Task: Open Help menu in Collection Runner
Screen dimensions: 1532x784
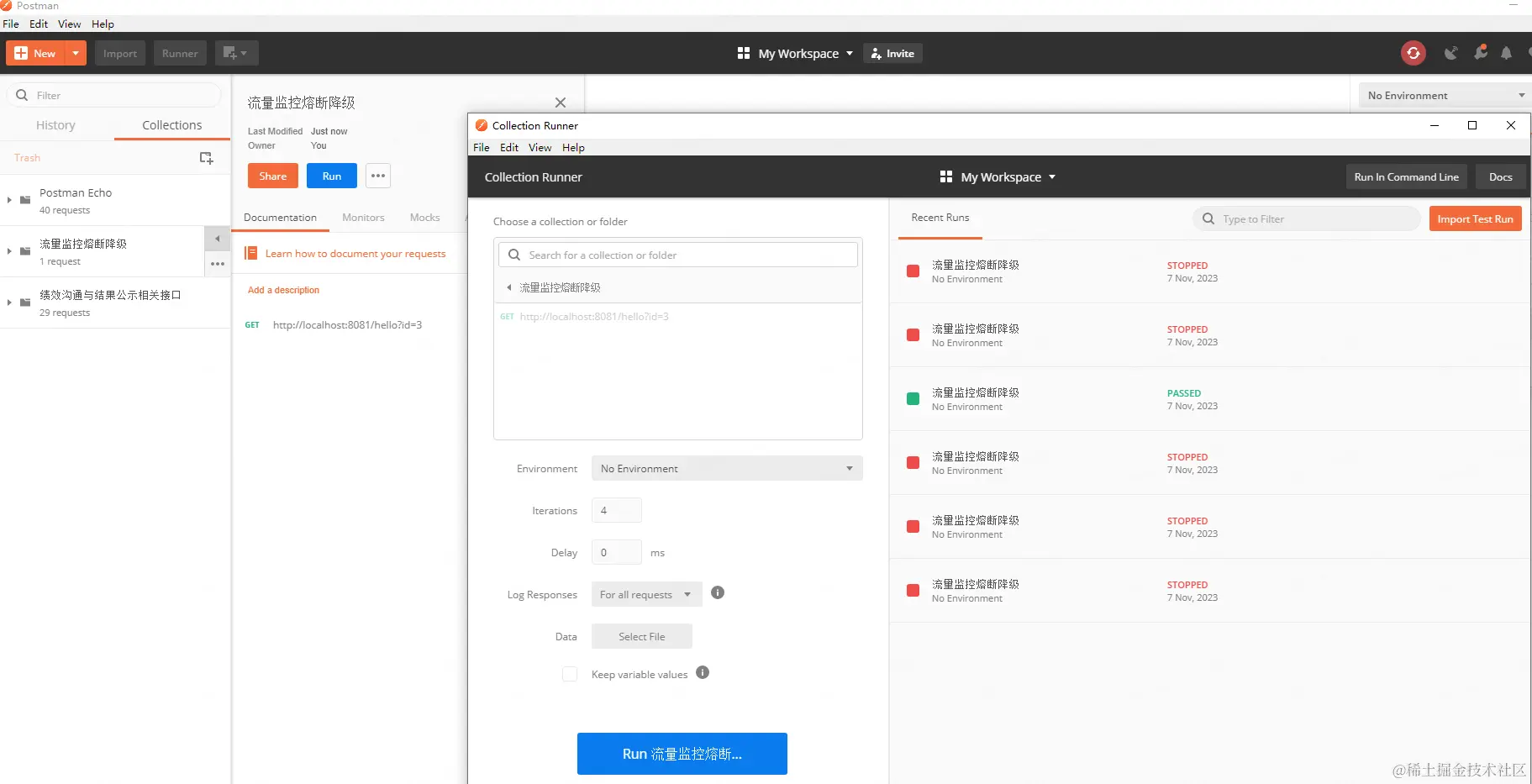Action: pyautogui.click(x=573, y=147)
